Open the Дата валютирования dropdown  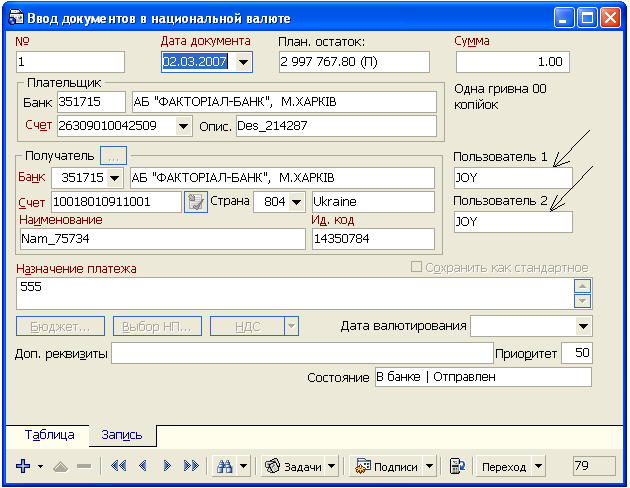(583, 326)
